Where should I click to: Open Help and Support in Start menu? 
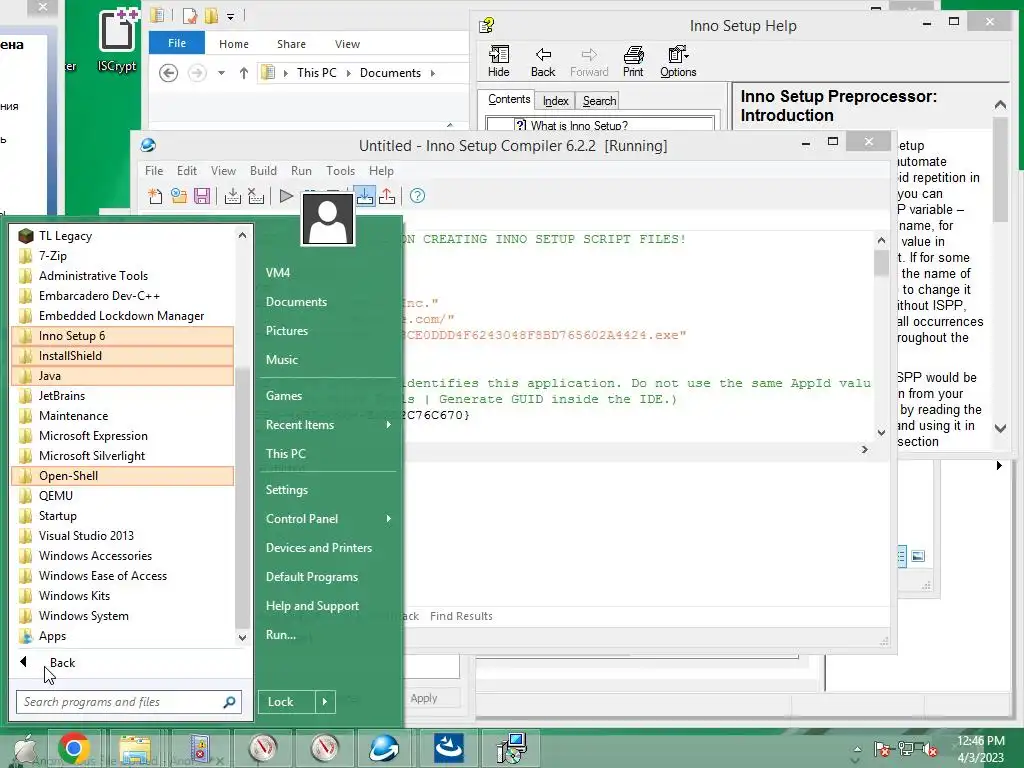(312, 606)
